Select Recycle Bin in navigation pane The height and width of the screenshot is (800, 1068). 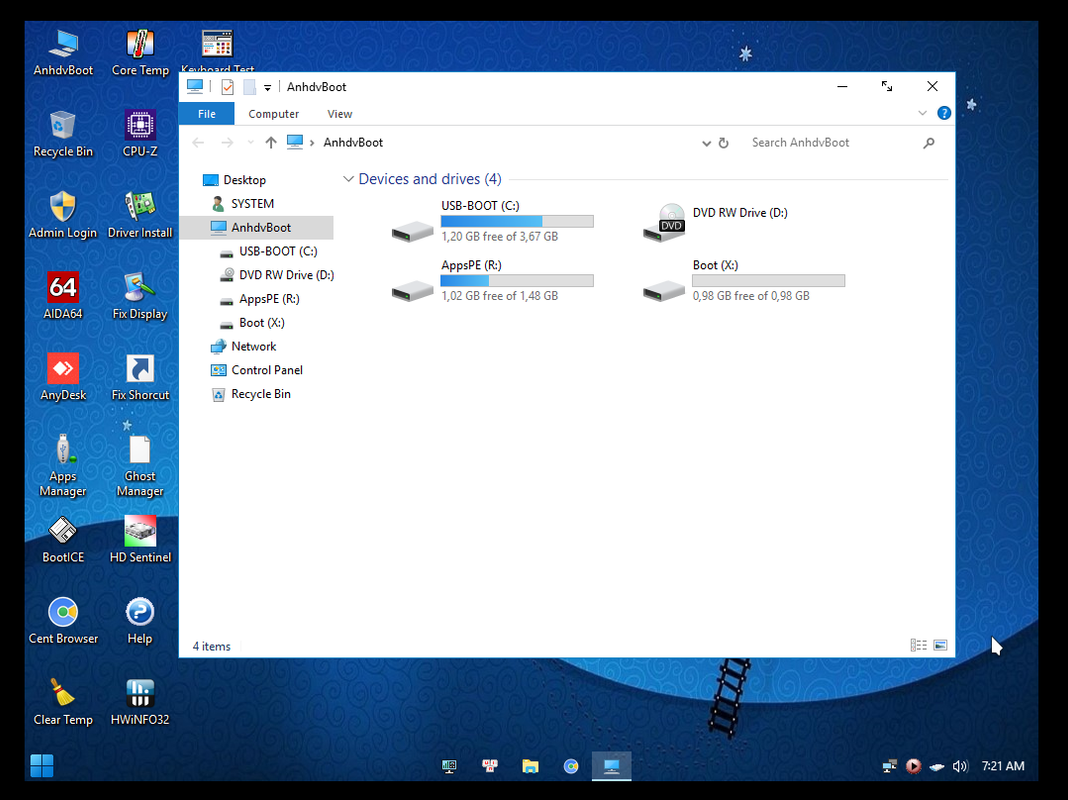point(251,394)
